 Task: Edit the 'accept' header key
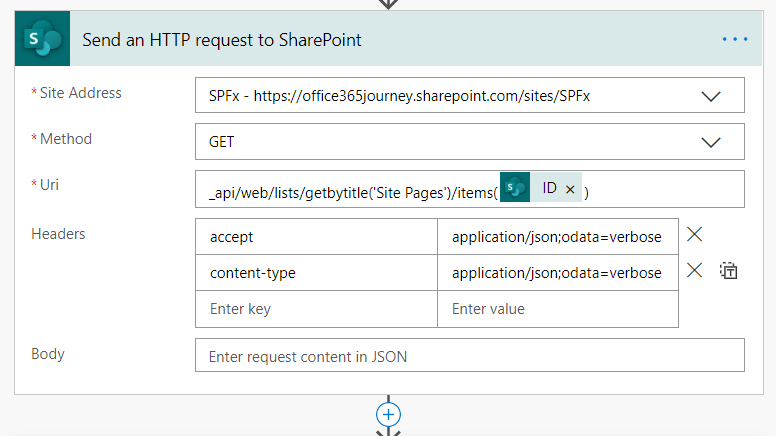(x=316, y=237)
